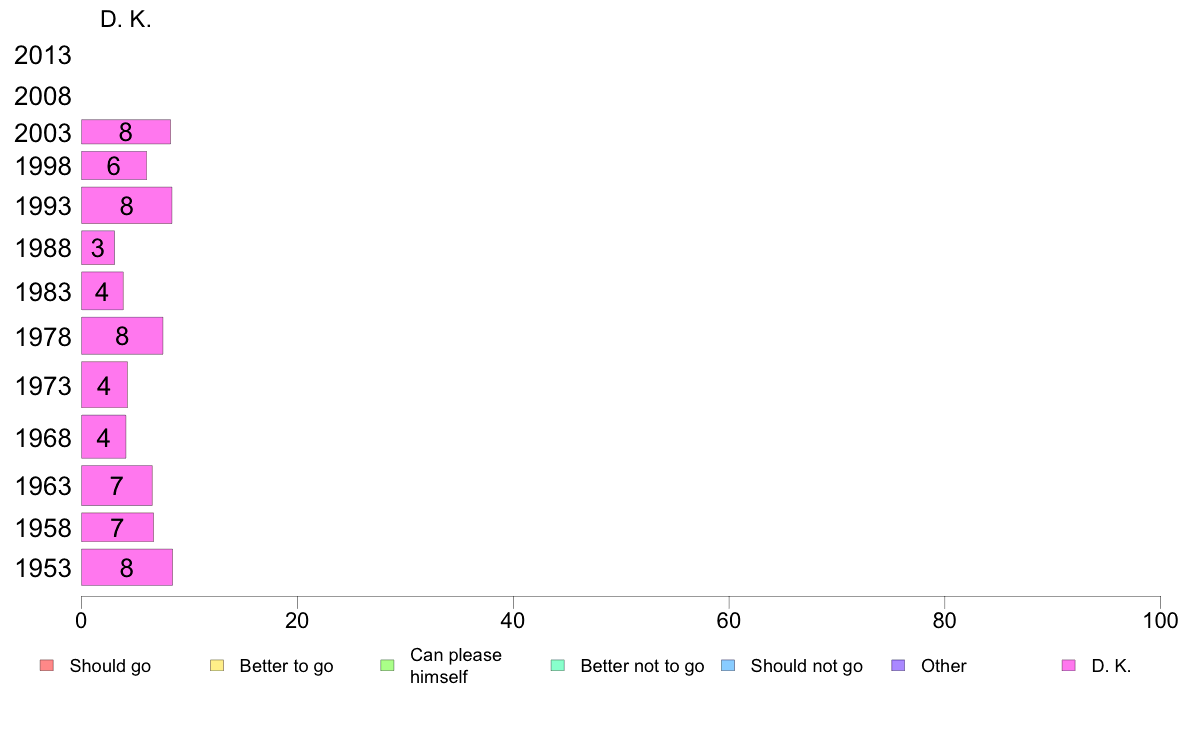
Task: Select the 1963 bar showing 7
Action: tap(117, 485)
